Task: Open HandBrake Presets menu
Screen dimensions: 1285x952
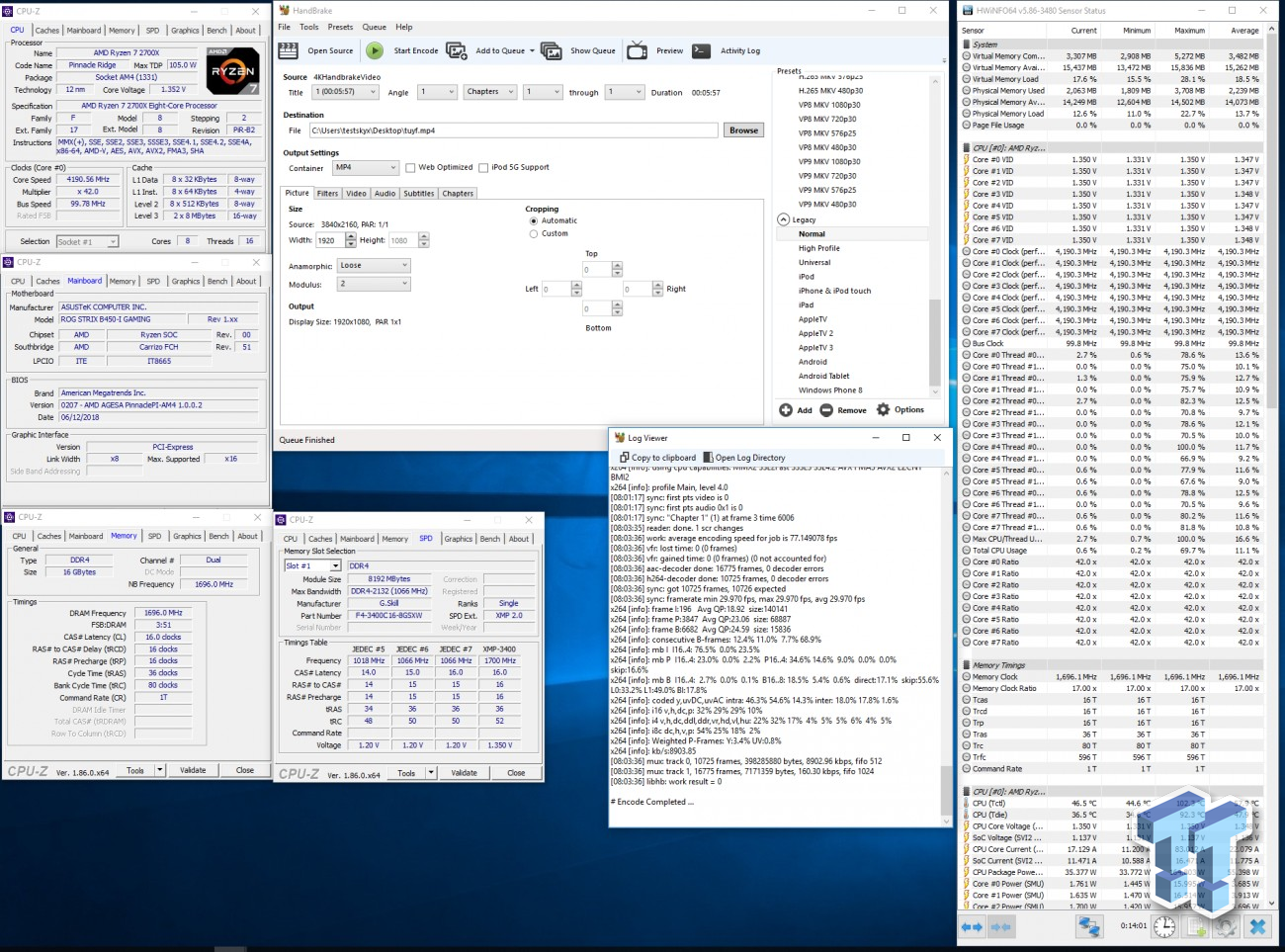Action: click(x=340, y=27)
